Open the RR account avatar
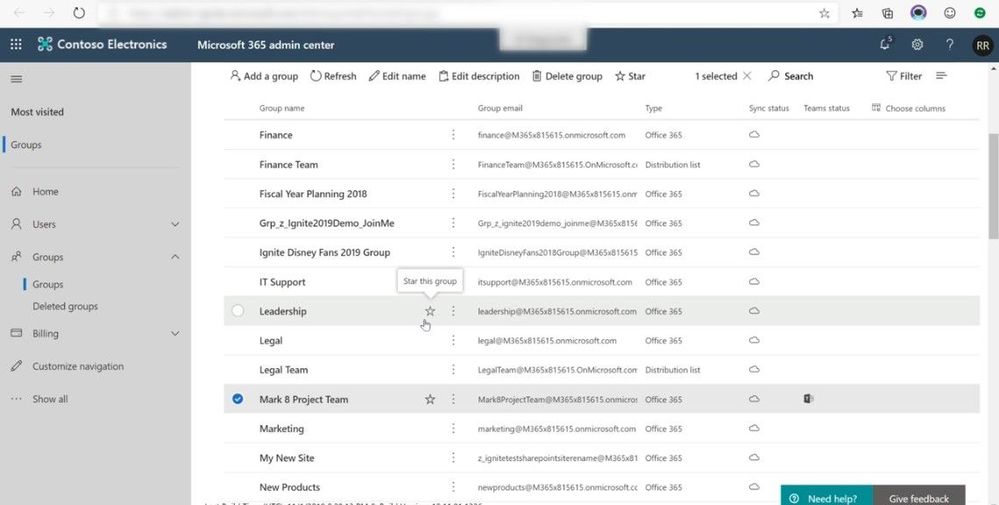Image resolution: width=999 pixels, height=505 pixels. 982,45
